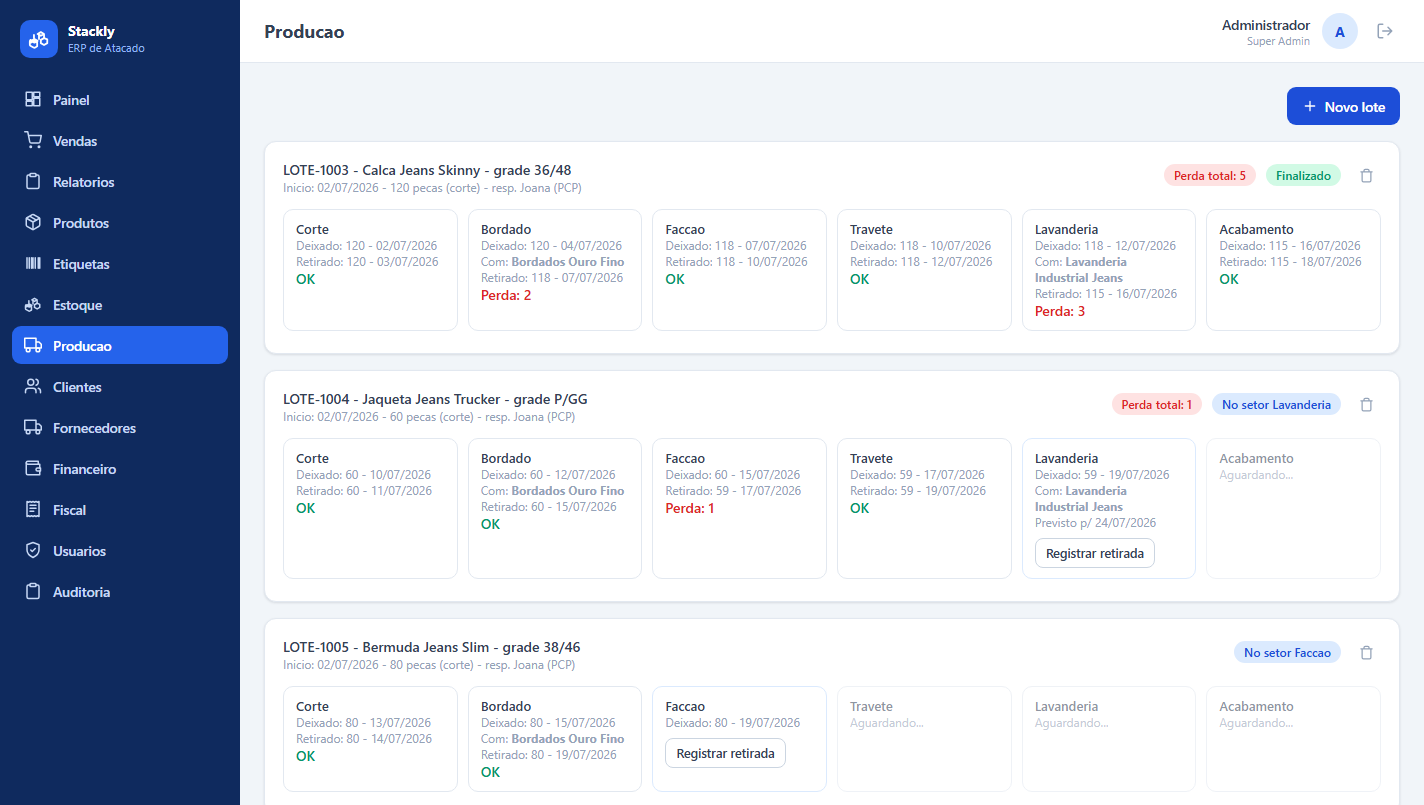Navigate to Produtos in the sidebar

[120, 223]
